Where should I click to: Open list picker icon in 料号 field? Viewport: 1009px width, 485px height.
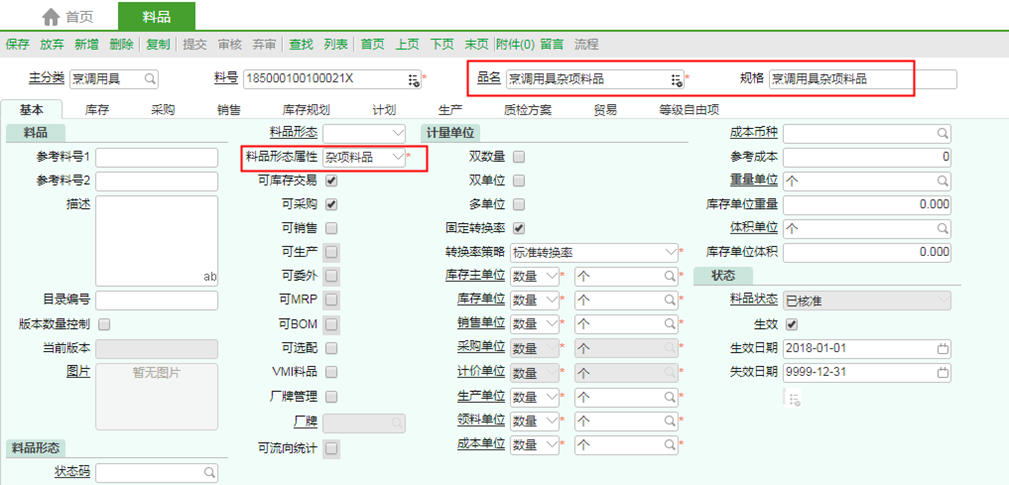(x=413, y=79)
